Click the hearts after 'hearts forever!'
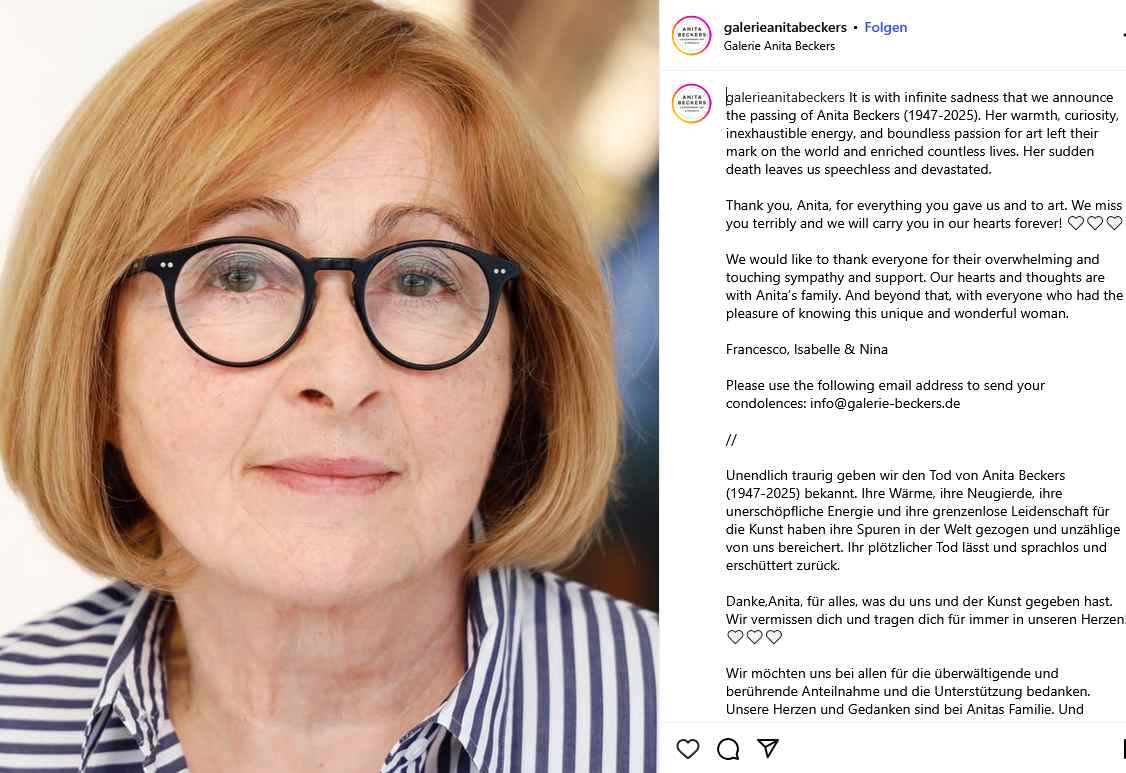 coord(1094,223)
